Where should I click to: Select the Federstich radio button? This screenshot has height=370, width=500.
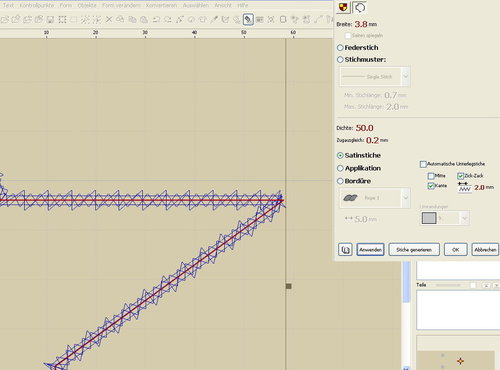coord(340,48)
